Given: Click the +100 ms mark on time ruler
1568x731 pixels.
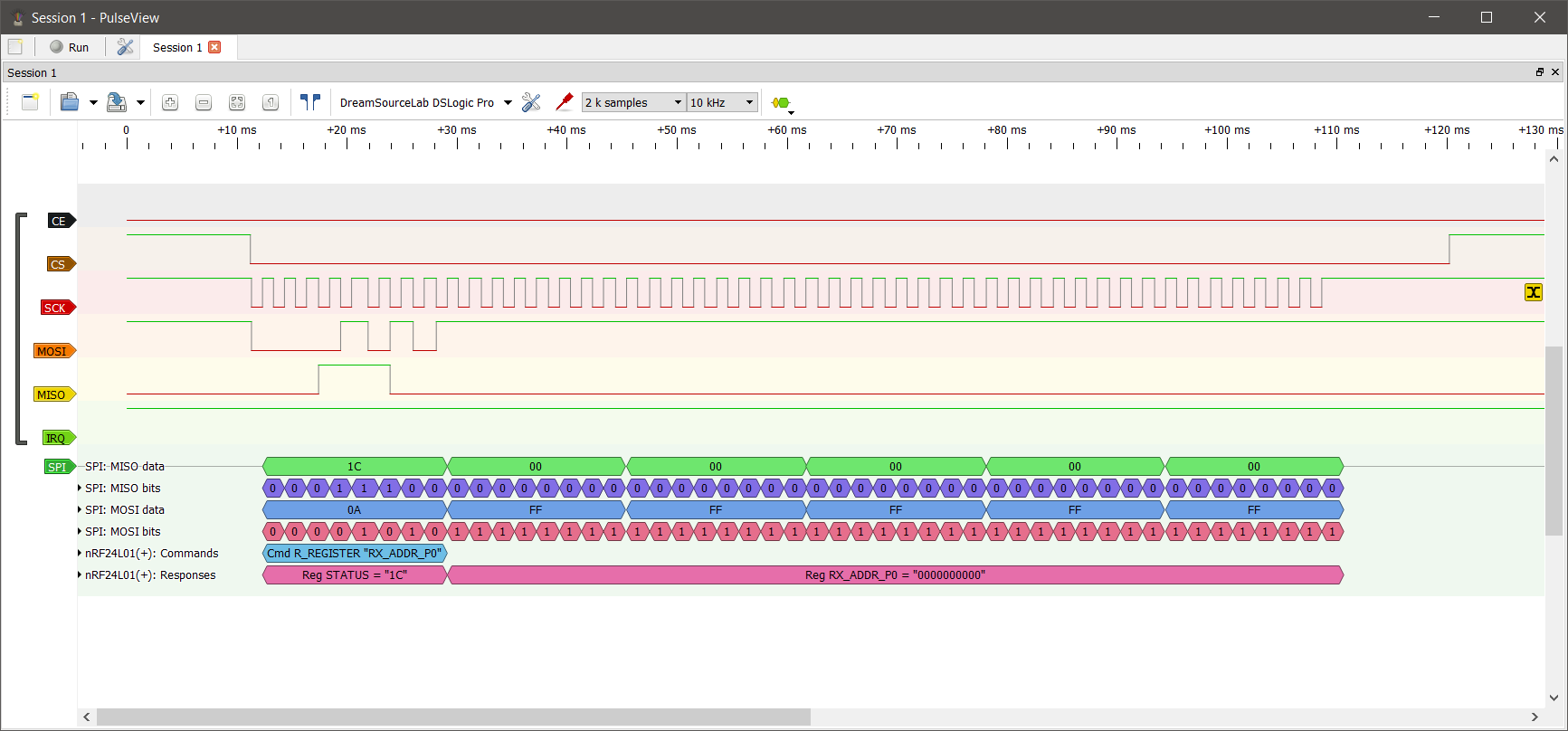Looking at the screenshot, I should [1227, 130].
